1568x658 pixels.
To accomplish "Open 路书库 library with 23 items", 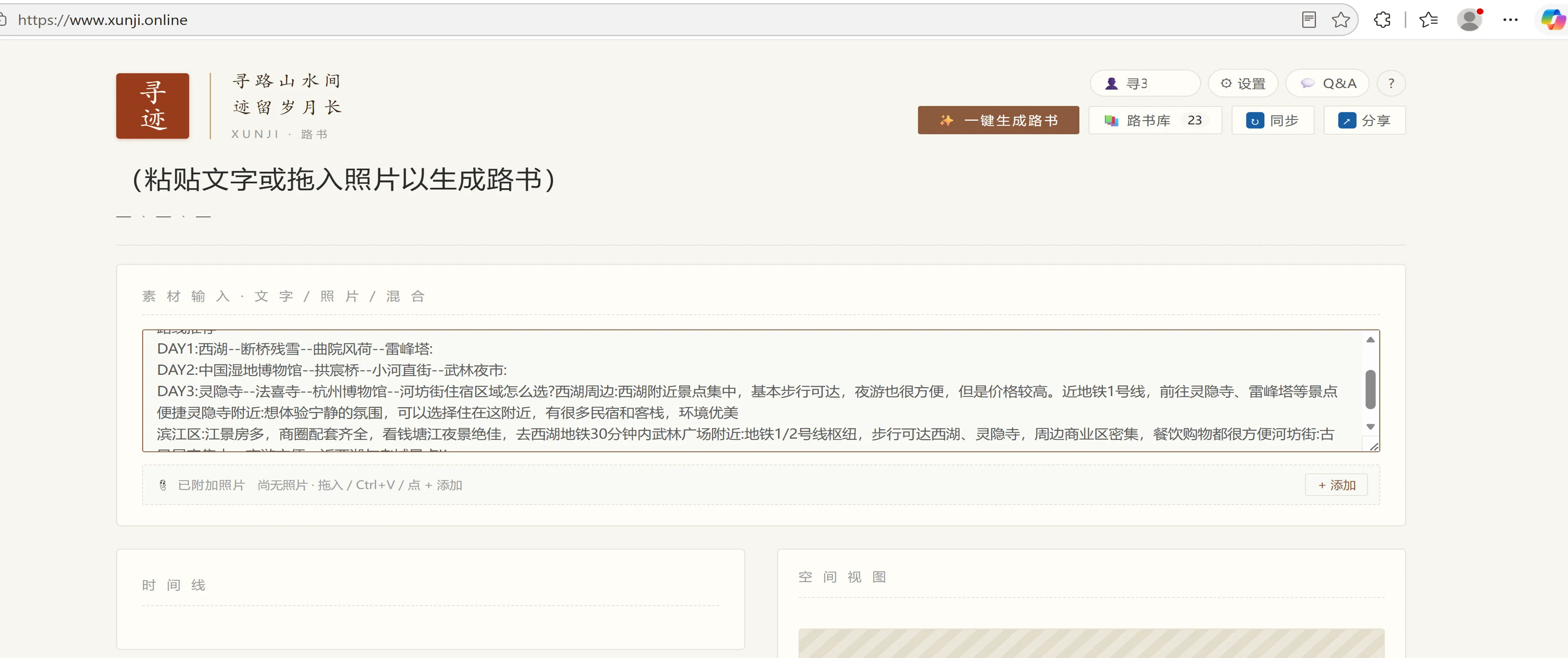I will 1155,120.
